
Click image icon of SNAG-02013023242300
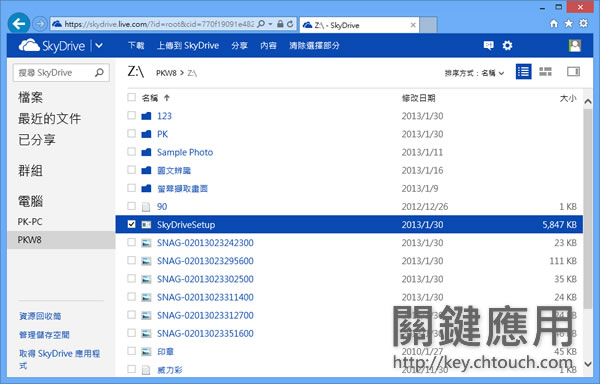(146, 243)
